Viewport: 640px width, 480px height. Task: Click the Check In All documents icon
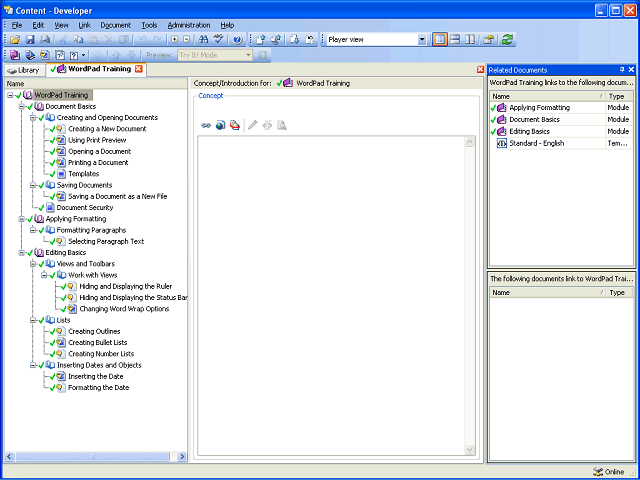tap(276, 40)
